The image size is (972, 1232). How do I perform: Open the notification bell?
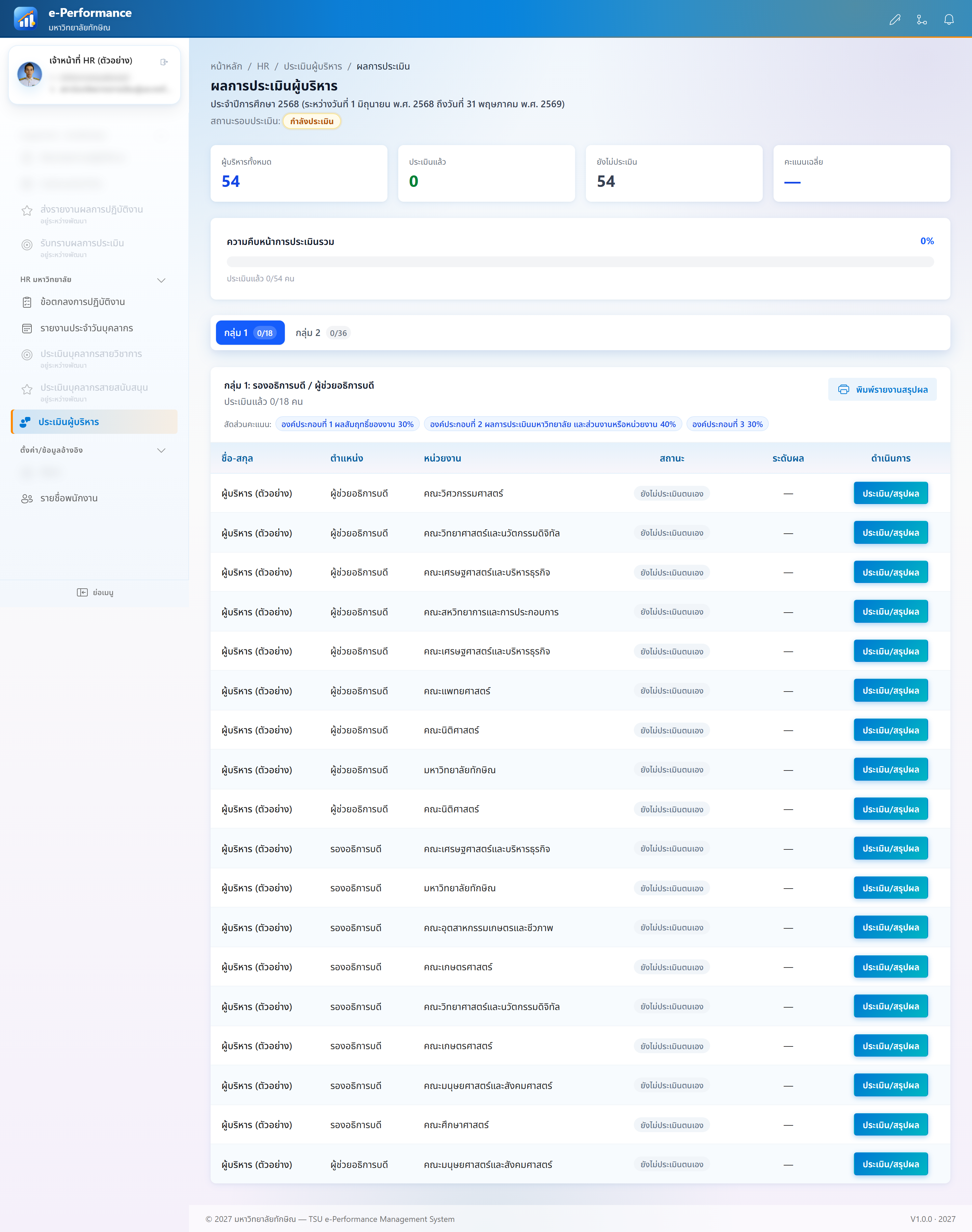click(949, 20)
